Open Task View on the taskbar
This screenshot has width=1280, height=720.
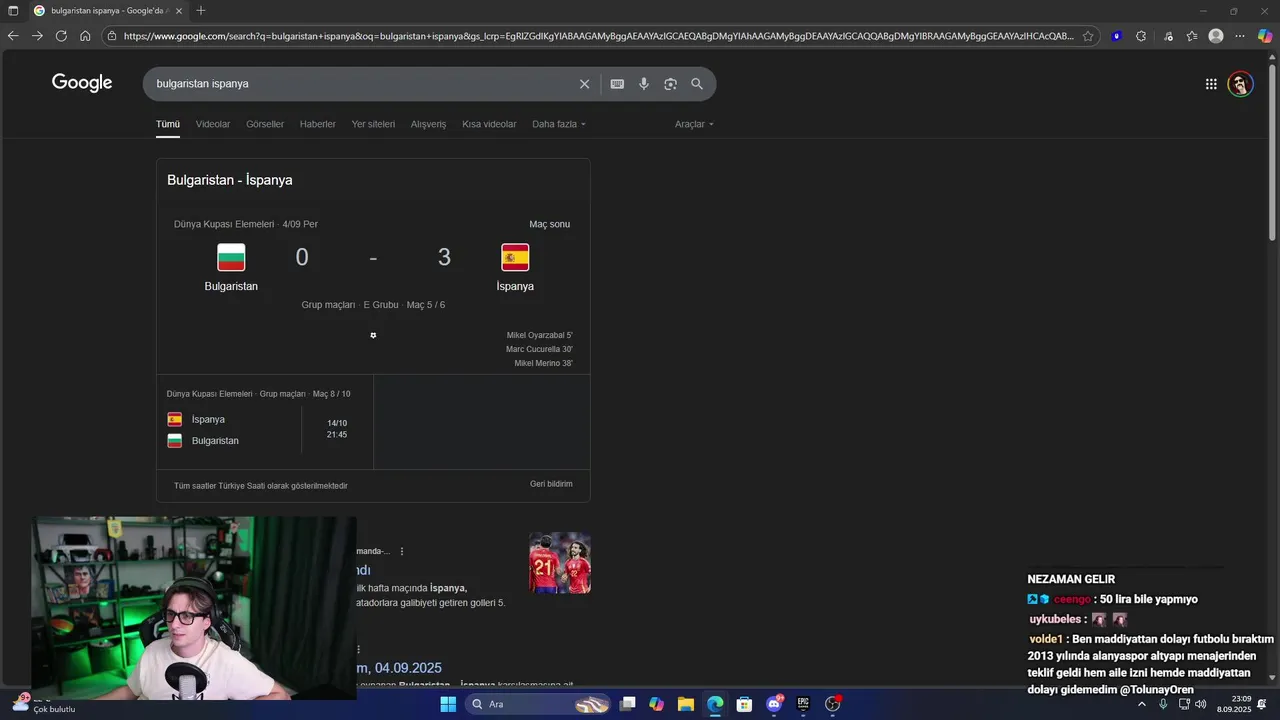click(628, 704)
